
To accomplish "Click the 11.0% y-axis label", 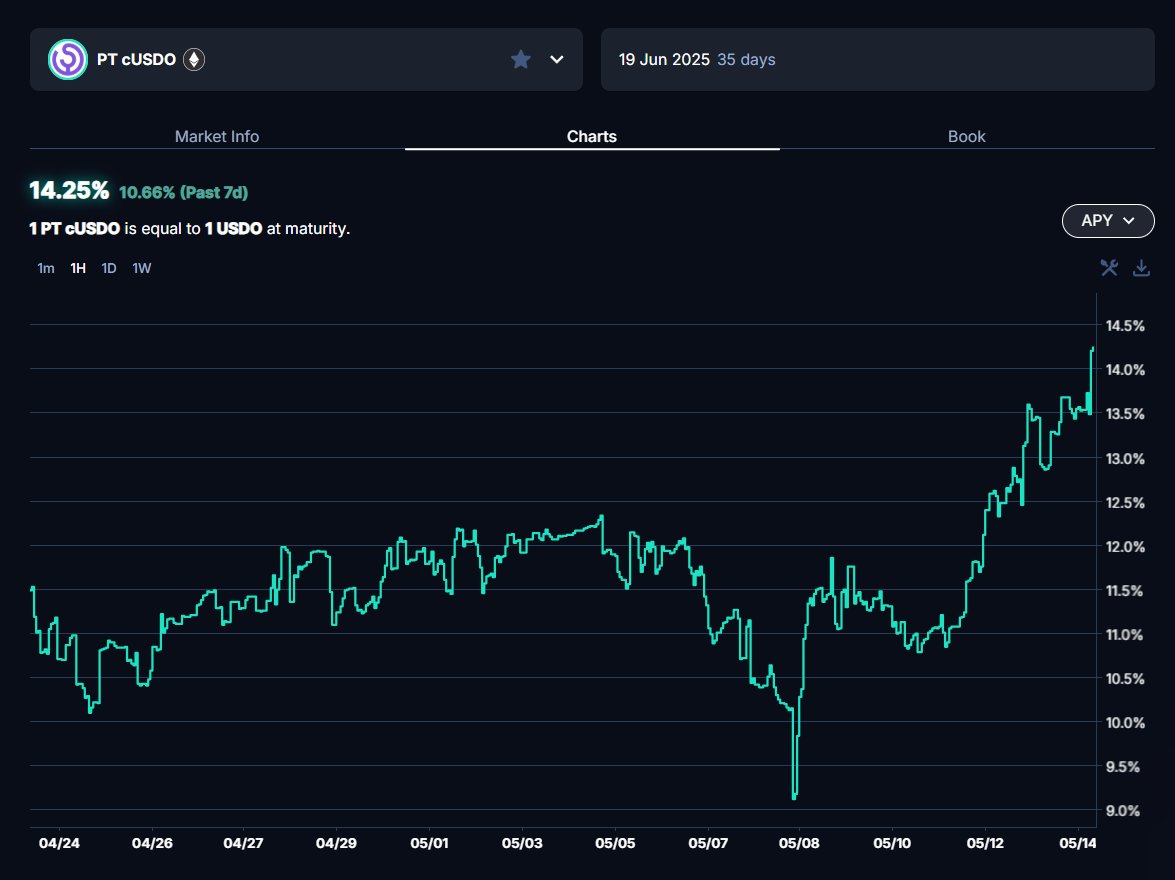I will click(1125, 634).
